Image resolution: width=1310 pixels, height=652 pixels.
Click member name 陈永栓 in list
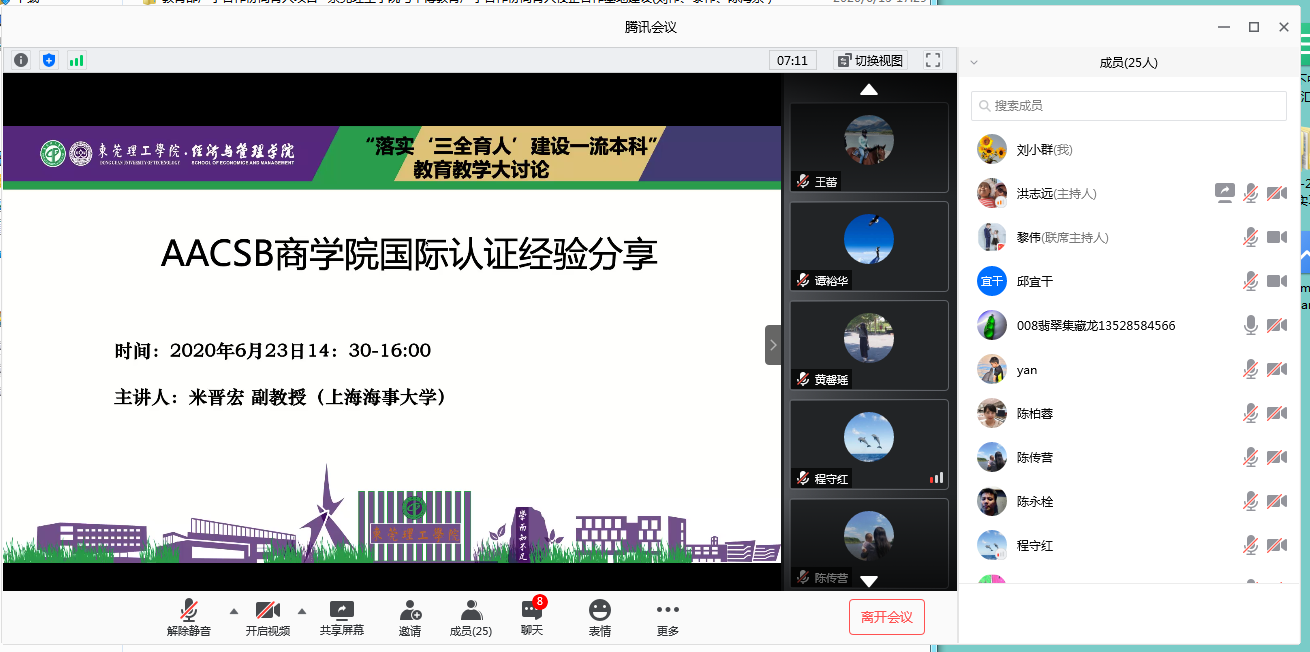1035,502
